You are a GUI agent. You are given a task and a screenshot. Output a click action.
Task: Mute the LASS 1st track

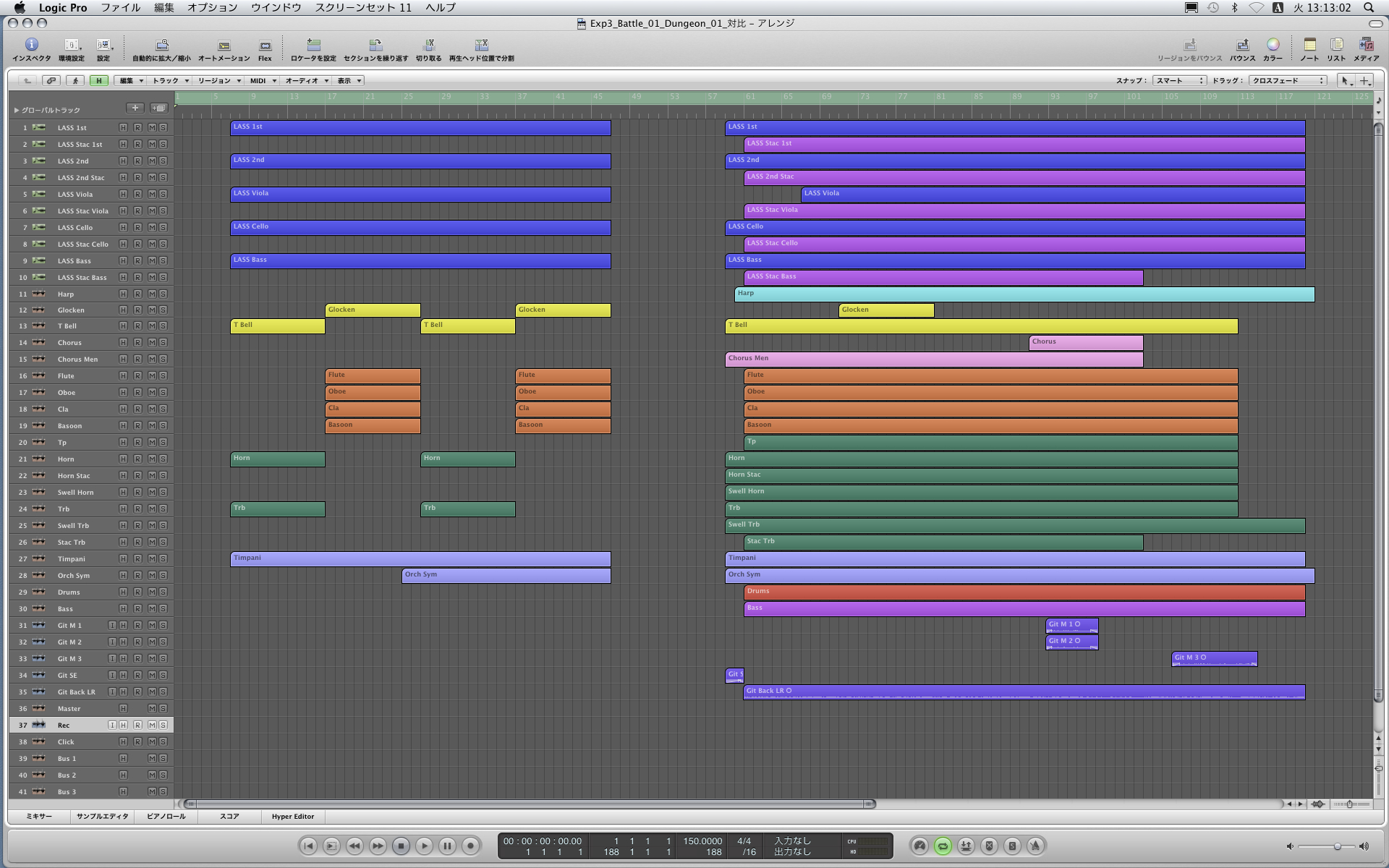coord(152,127)
